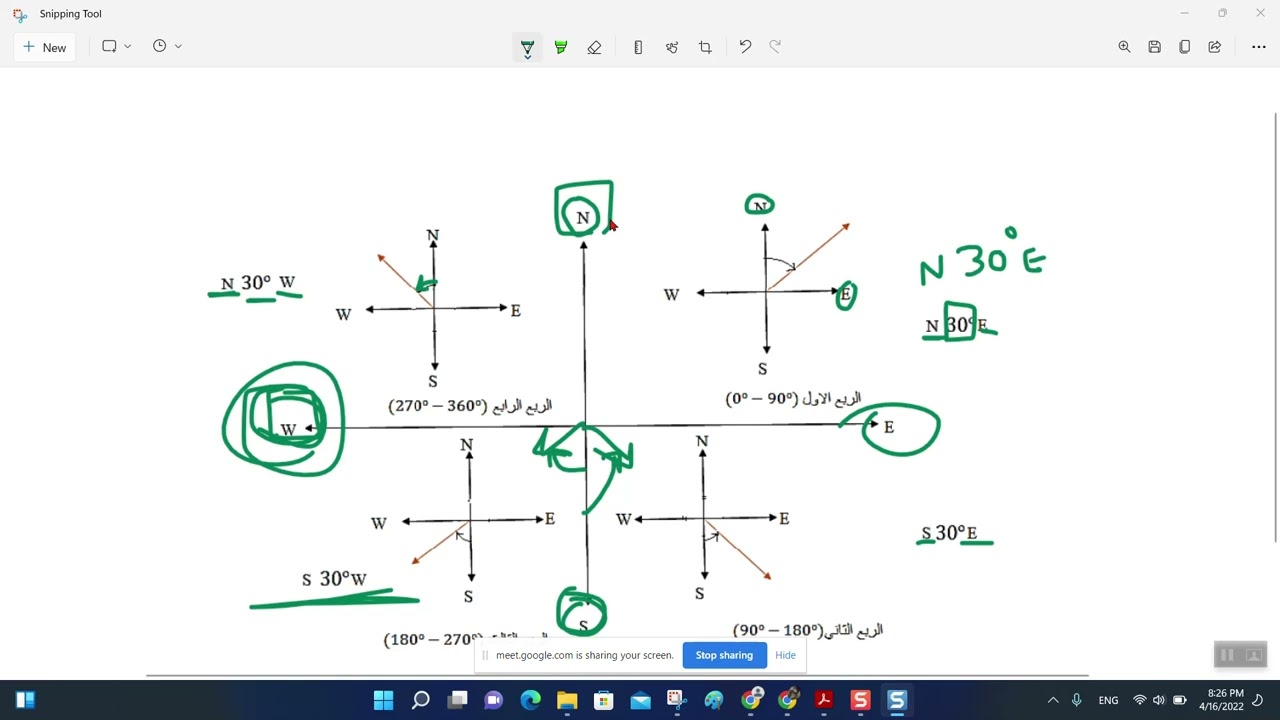
Task: Select the Image crop tool
Action: pos(705,47)
